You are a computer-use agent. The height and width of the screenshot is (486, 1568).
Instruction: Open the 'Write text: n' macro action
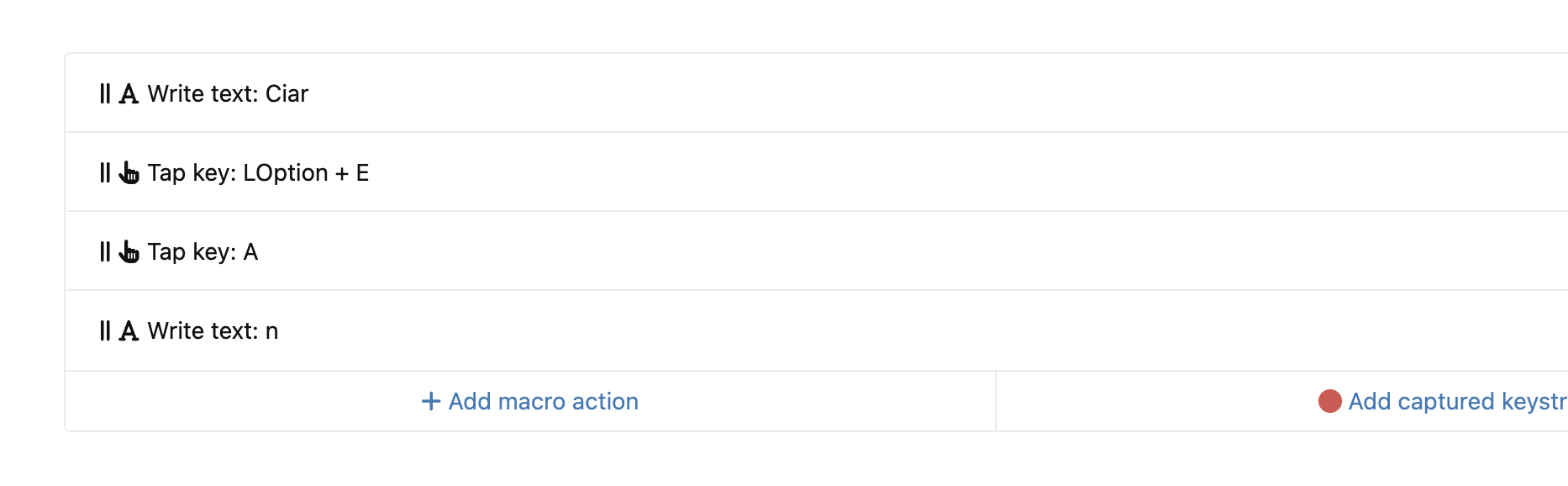coord(213,330)
